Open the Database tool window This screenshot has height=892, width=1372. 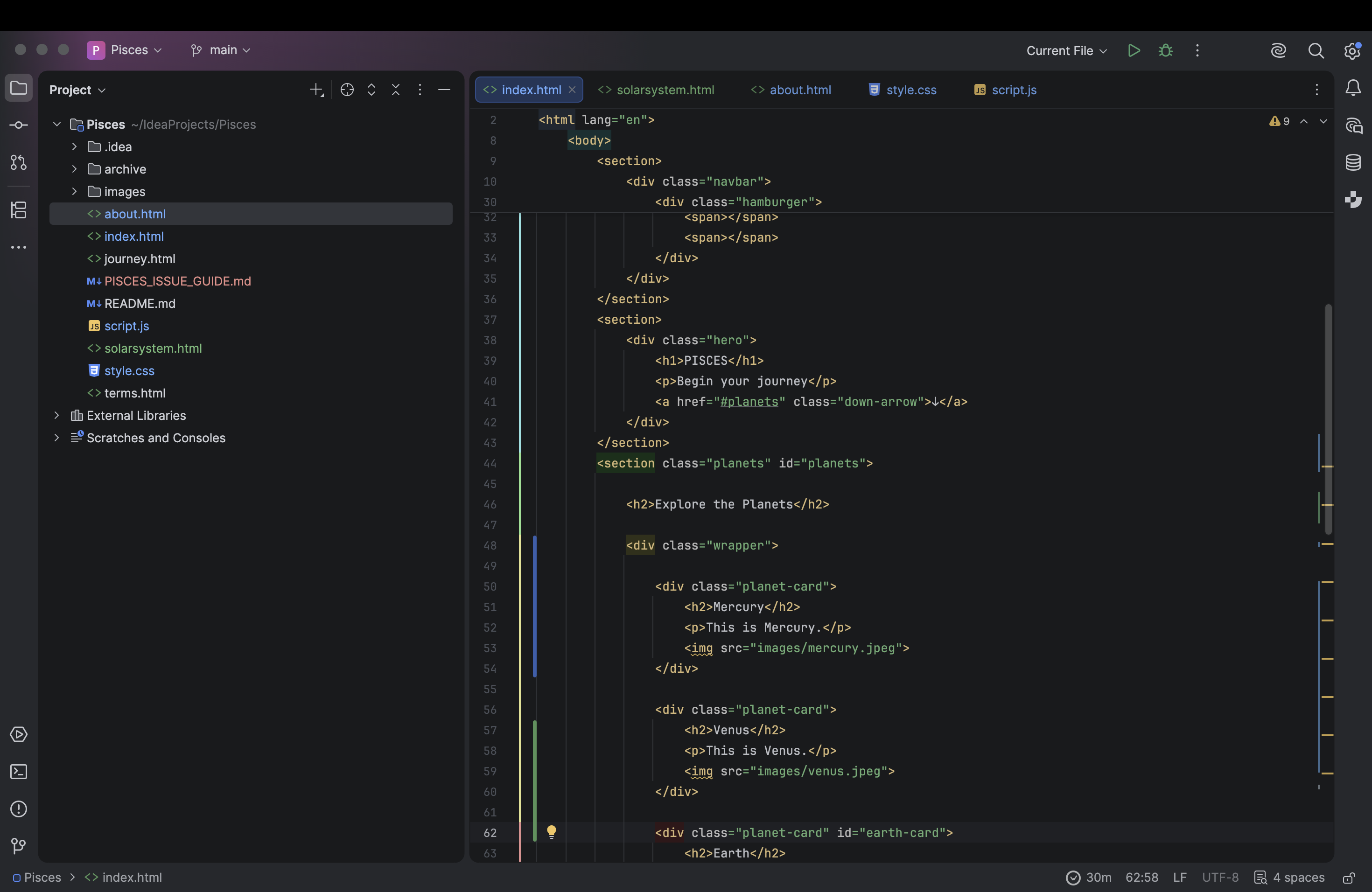(1353, 162)
